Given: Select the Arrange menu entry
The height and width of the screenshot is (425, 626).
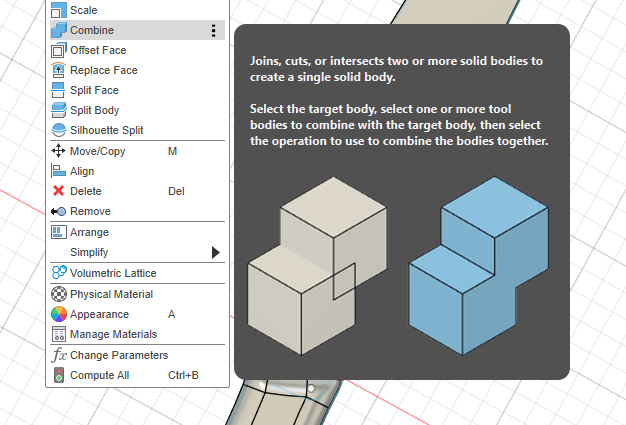Looking at the screenshot, I should tap(89, 232).
